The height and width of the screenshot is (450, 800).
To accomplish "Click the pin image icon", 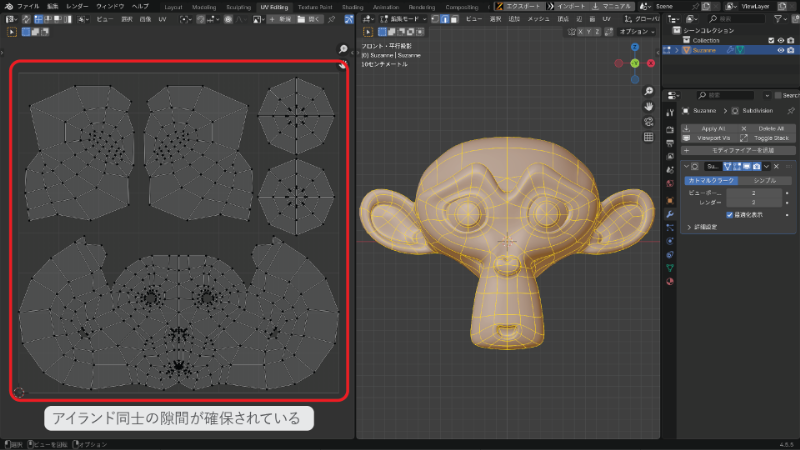I will coord(332,19).
